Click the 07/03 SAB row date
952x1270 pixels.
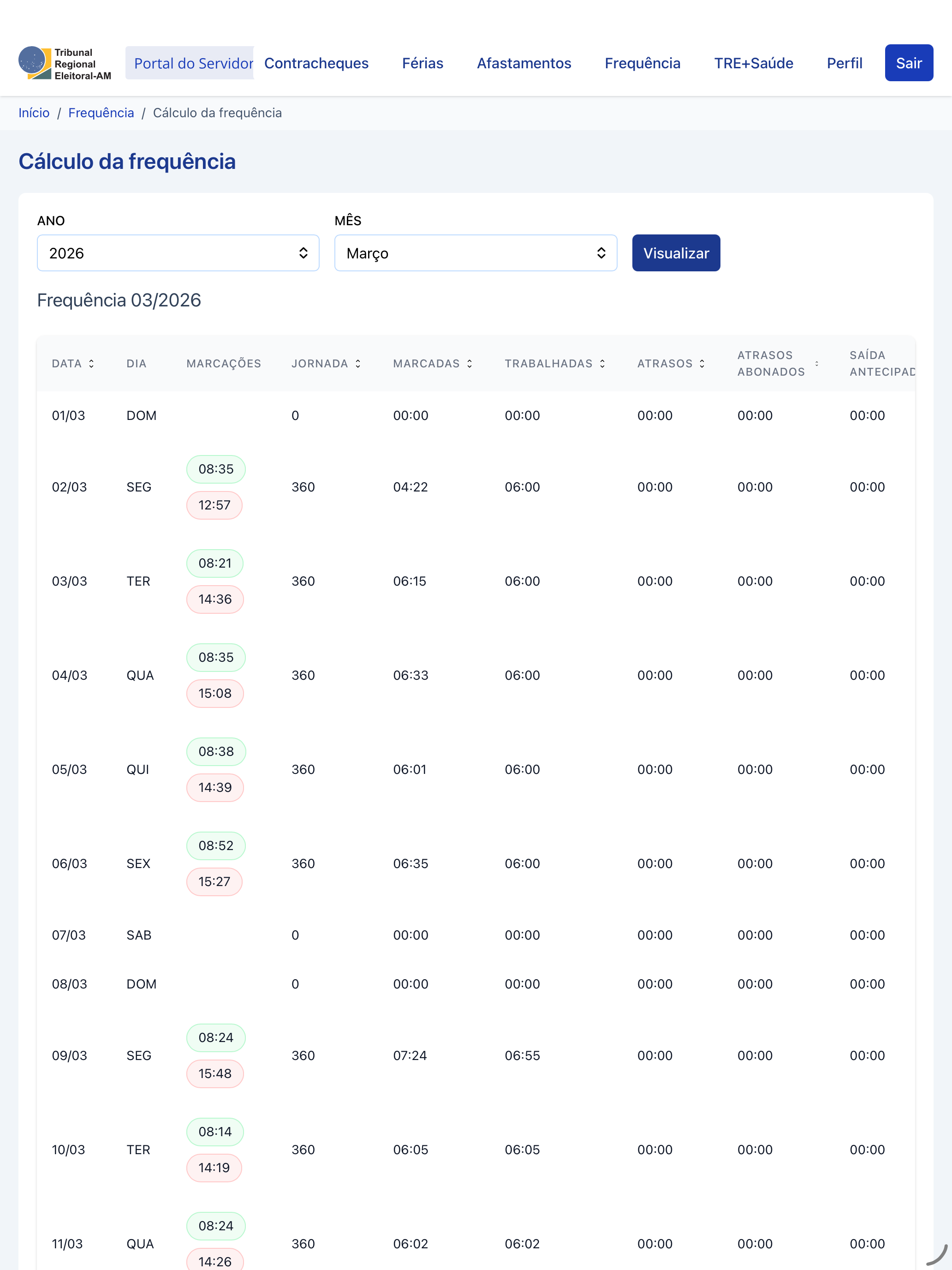(69, 935)
